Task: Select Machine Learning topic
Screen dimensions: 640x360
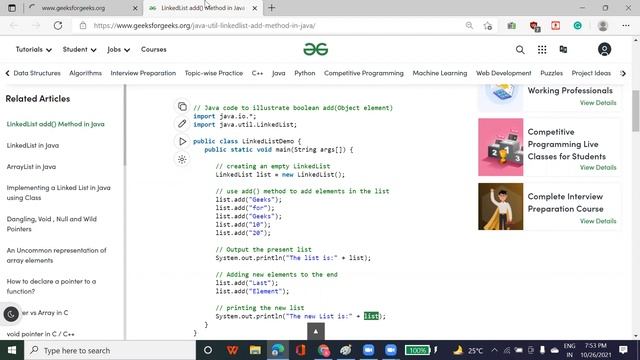Action: click(440, 73)
